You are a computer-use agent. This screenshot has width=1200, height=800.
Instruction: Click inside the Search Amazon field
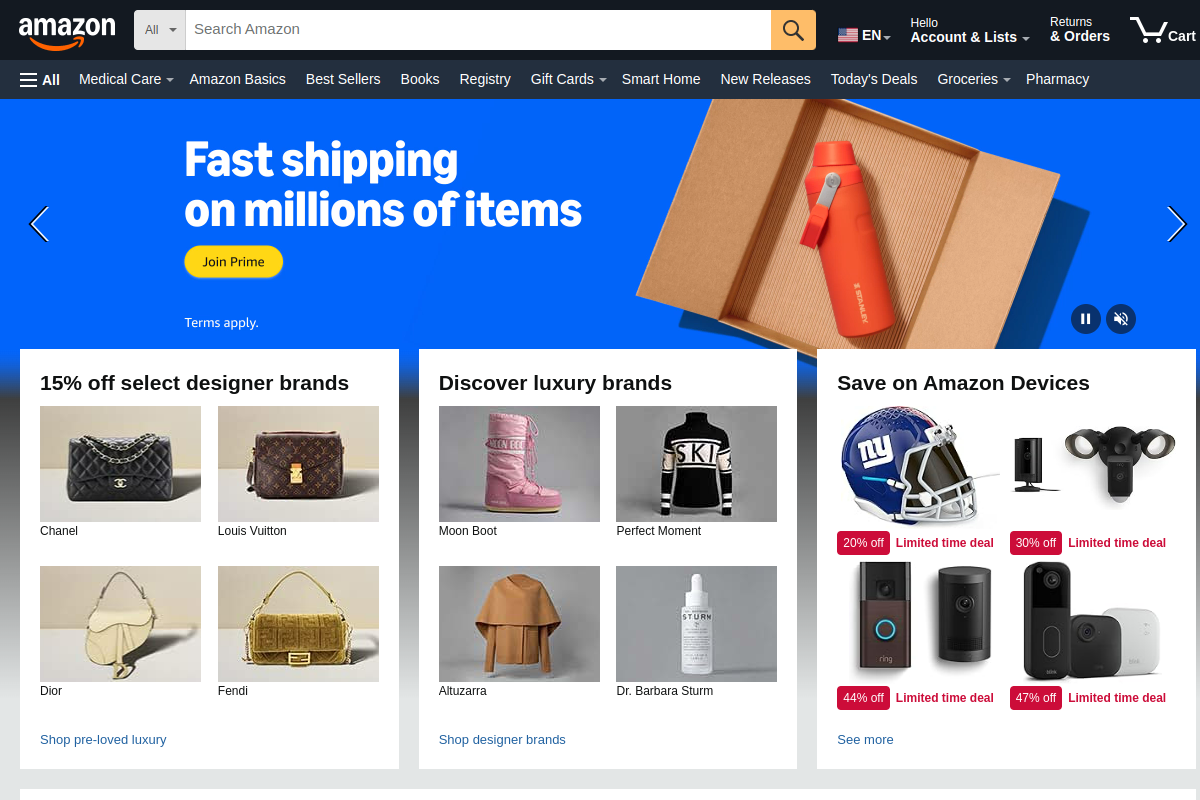[478, 30]
